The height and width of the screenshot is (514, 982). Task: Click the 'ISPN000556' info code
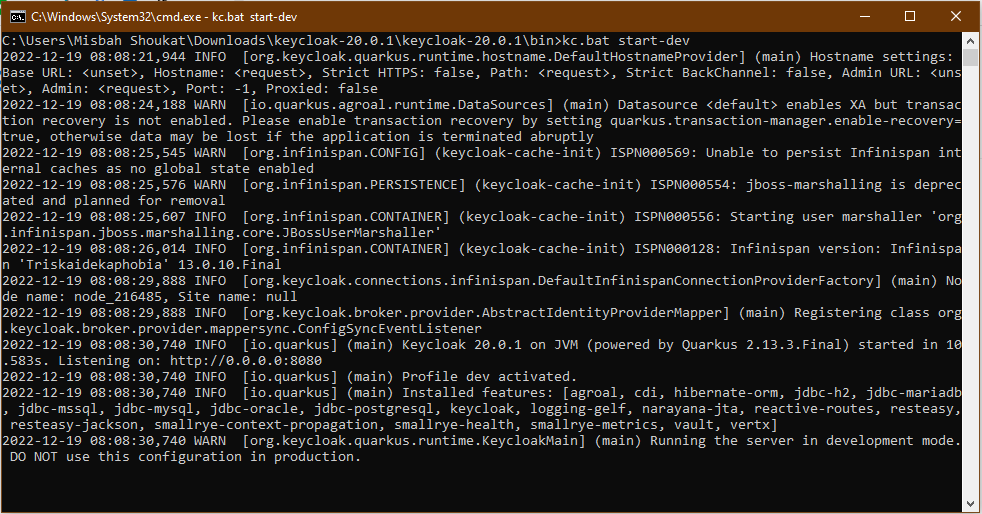(674, 217)
